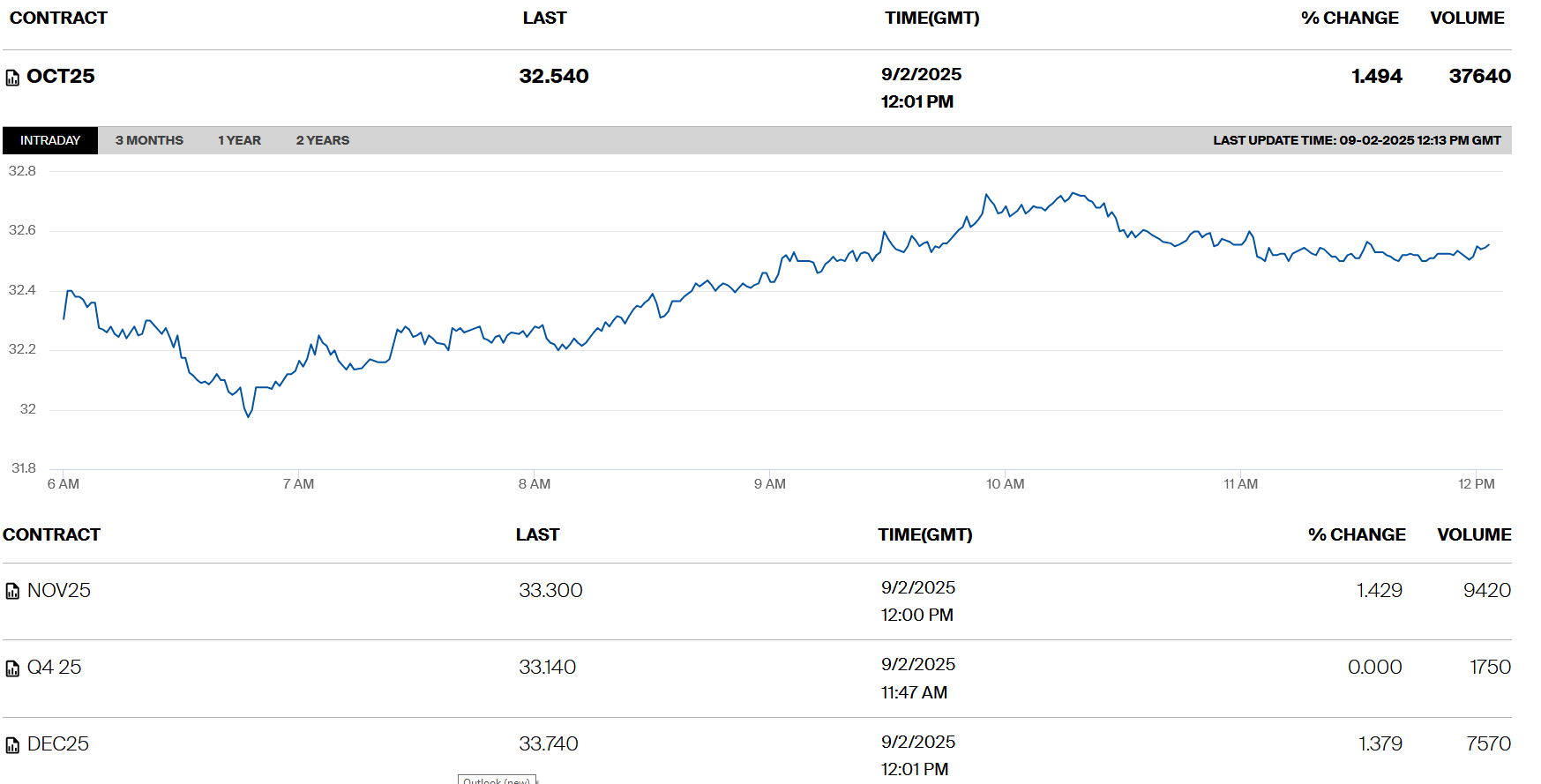Click the top table's CONTRACT header
Viewport: 1541px width, 784px height.
(58, 18)
